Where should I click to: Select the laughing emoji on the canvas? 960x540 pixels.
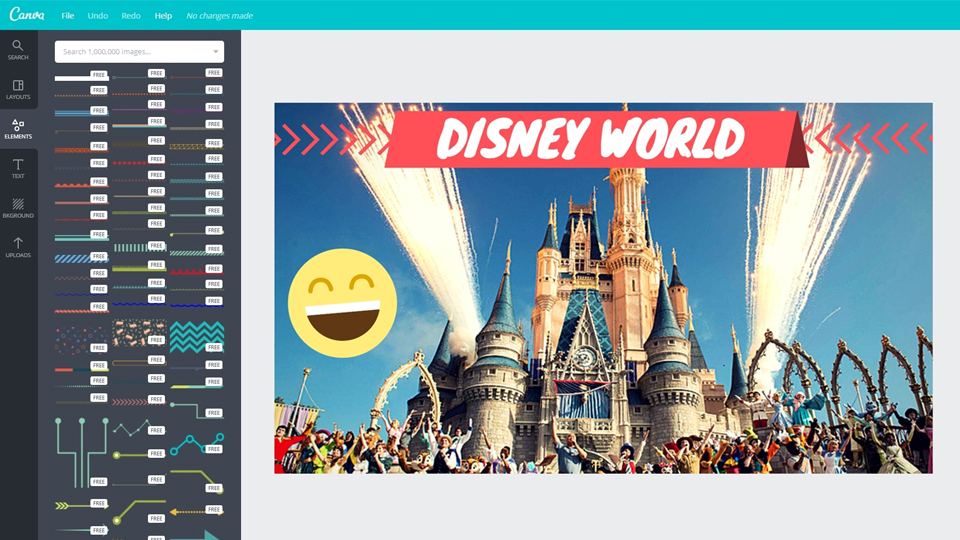coord(342,303)
